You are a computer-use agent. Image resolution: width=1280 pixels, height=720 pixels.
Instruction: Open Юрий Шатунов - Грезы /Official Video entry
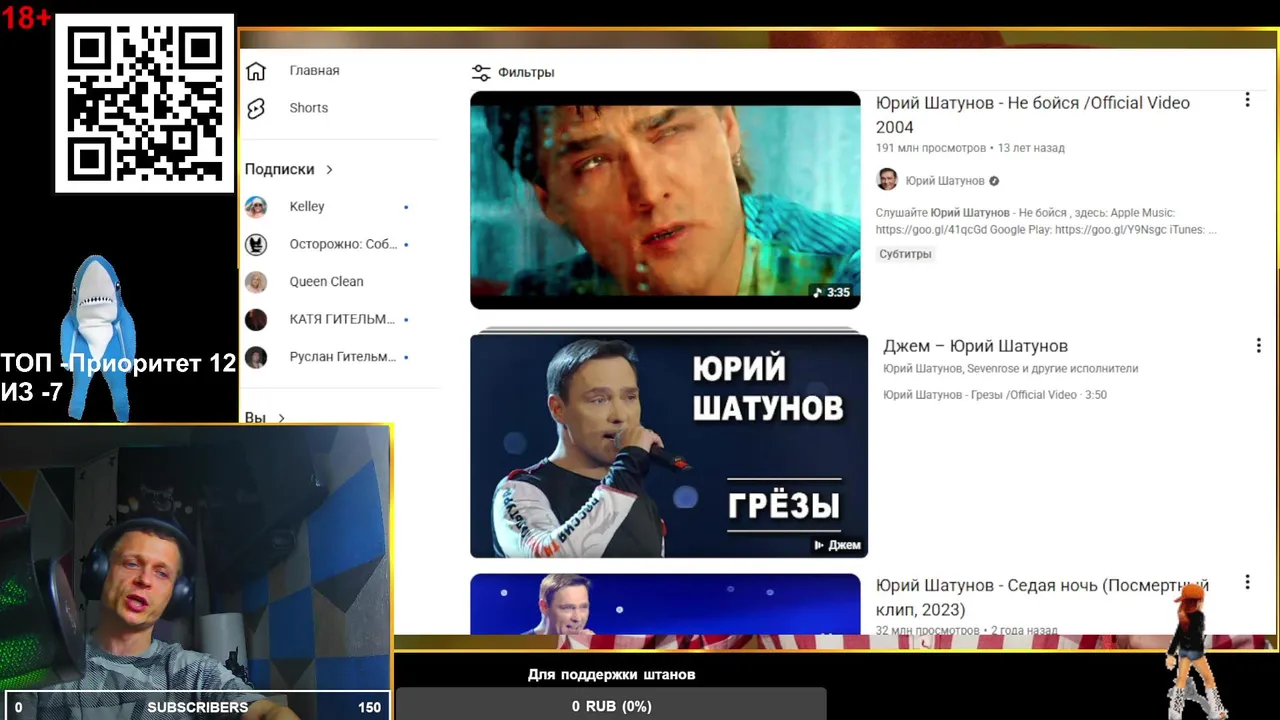pyautogui.click(x=995, y=395)
